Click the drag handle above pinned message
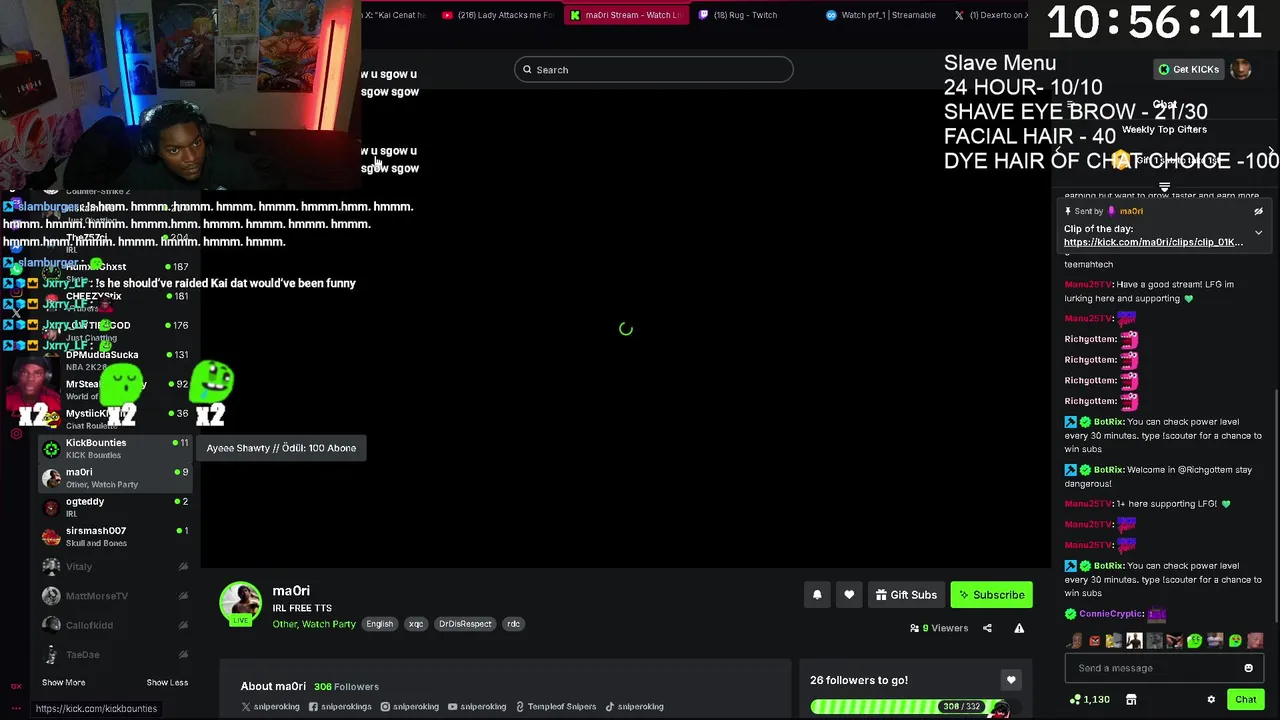1280x720 pixels. coord(1164,187)
